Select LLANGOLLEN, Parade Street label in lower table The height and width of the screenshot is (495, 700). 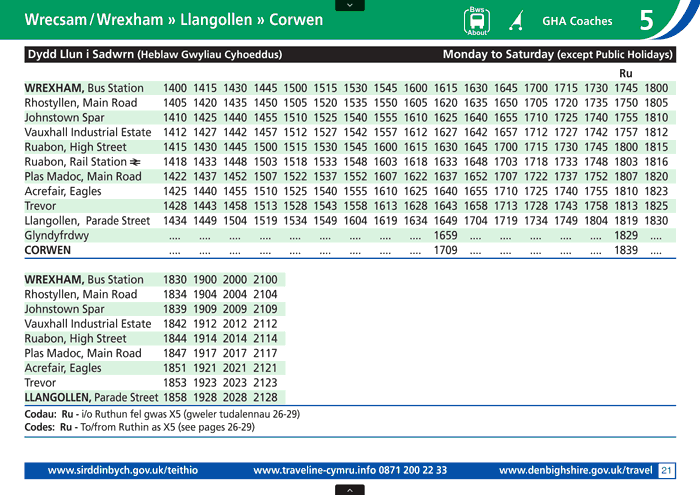pos(91,397)
